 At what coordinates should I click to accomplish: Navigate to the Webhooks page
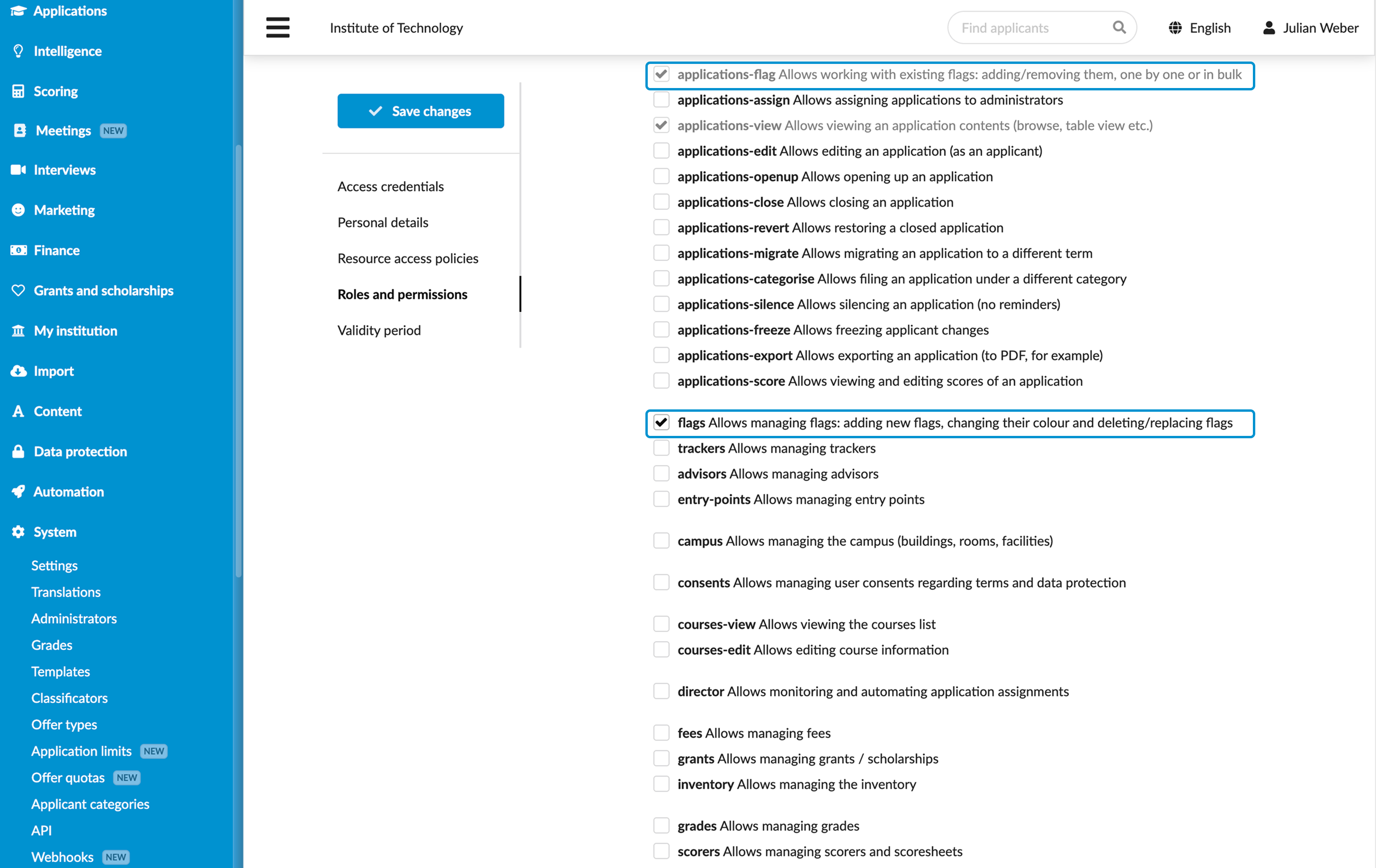[63, 857]
